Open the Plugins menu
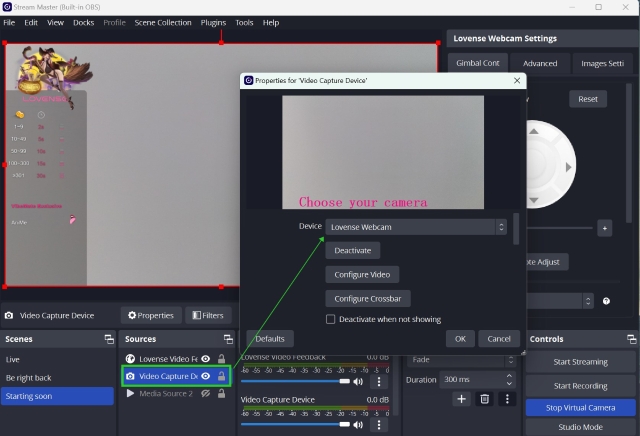The image size is (640, 436). (213, 22)
